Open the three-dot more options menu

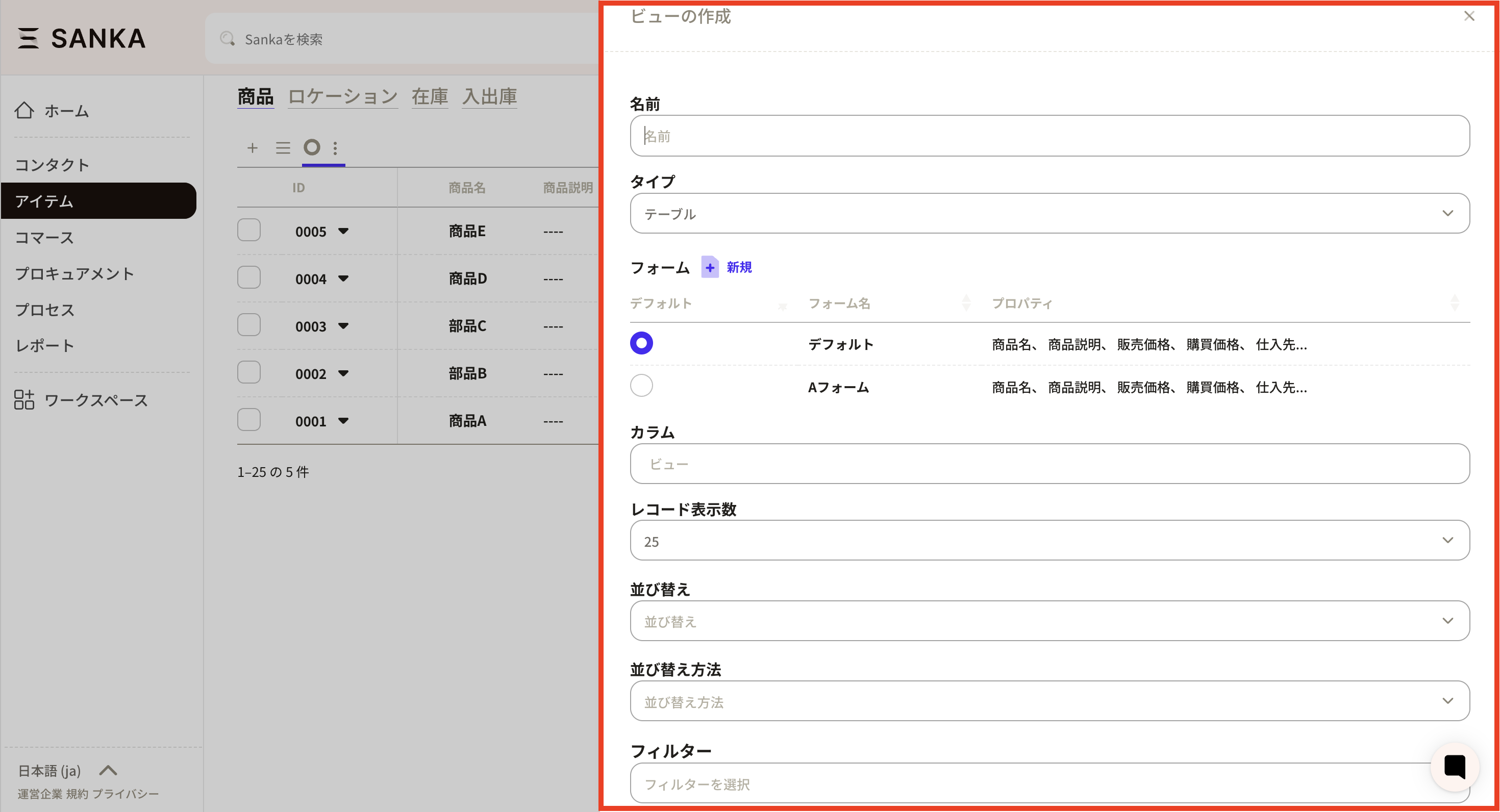(335, 148)
